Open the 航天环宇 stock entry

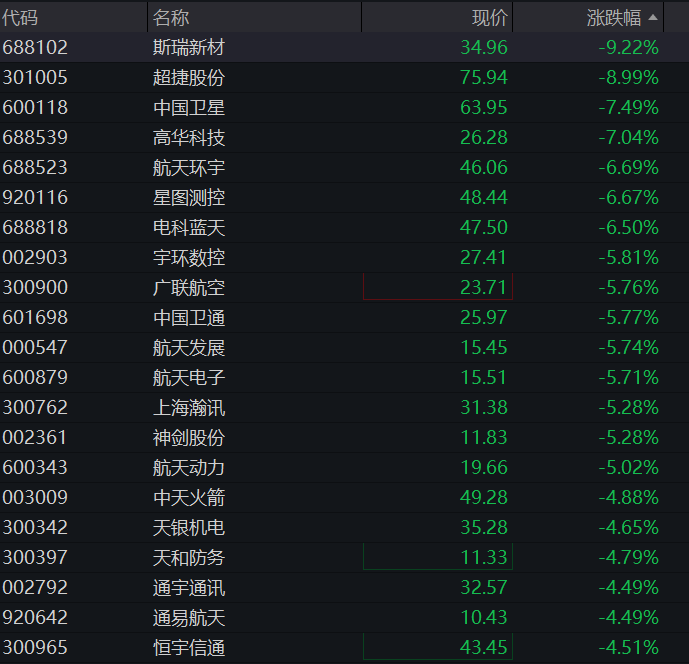coord(189,167)
